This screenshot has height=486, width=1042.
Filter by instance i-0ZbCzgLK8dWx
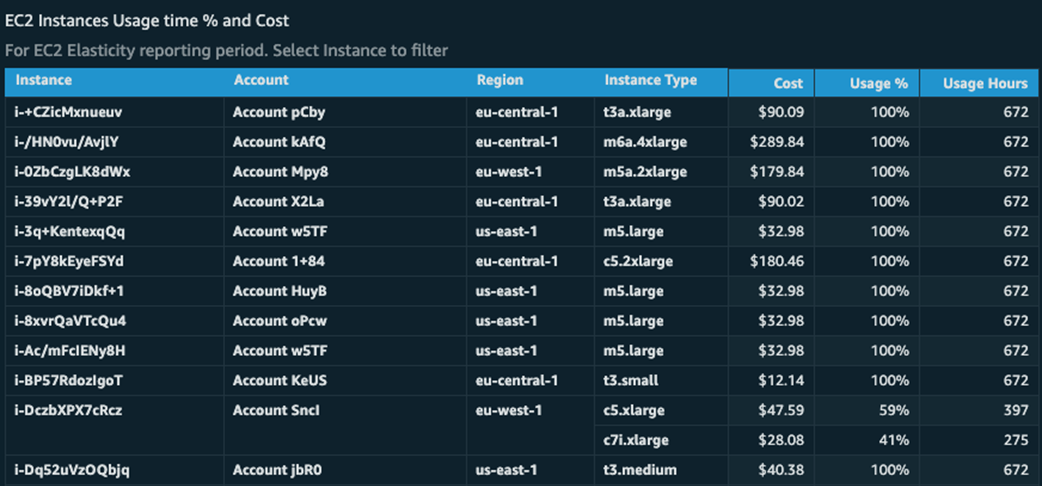pos(72,172)
